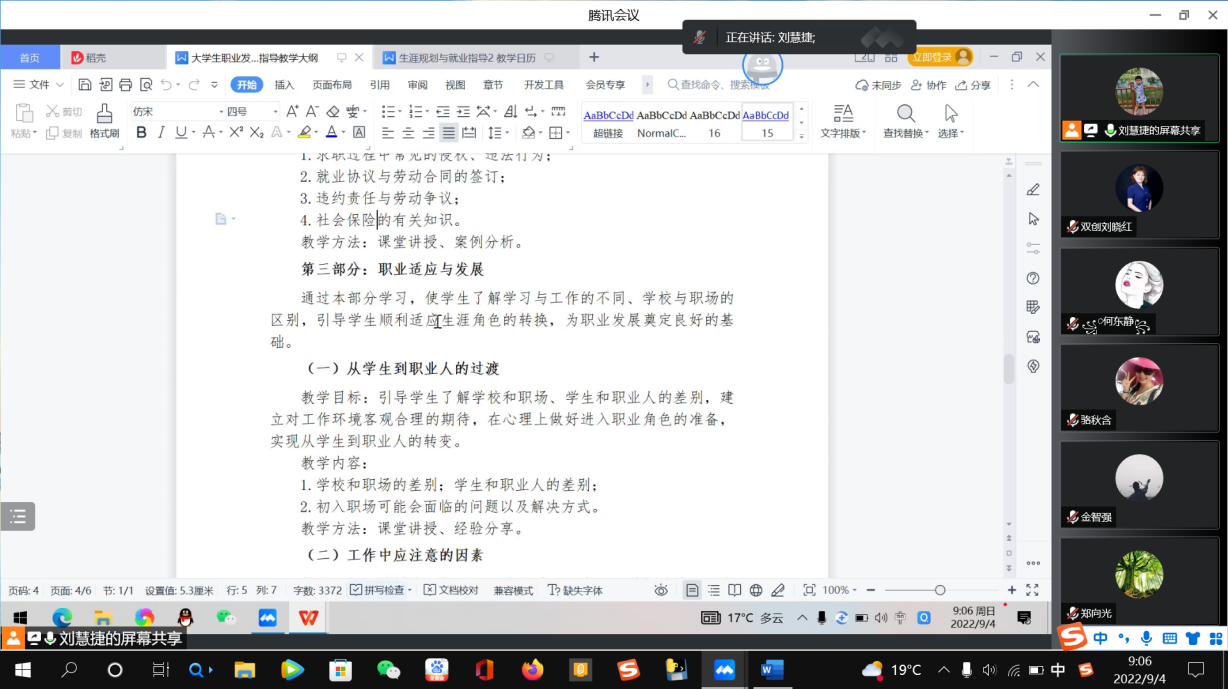Click the yellow highlight color swatch
1228x689 pixels.
coord(304,132)
